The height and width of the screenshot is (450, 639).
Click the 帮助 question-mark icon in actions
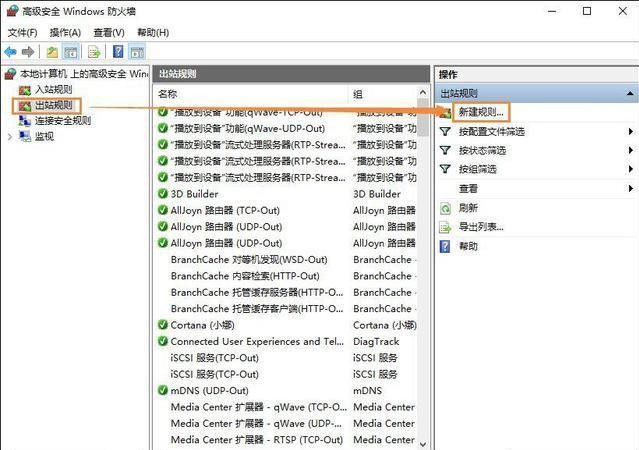click(445, 246)
